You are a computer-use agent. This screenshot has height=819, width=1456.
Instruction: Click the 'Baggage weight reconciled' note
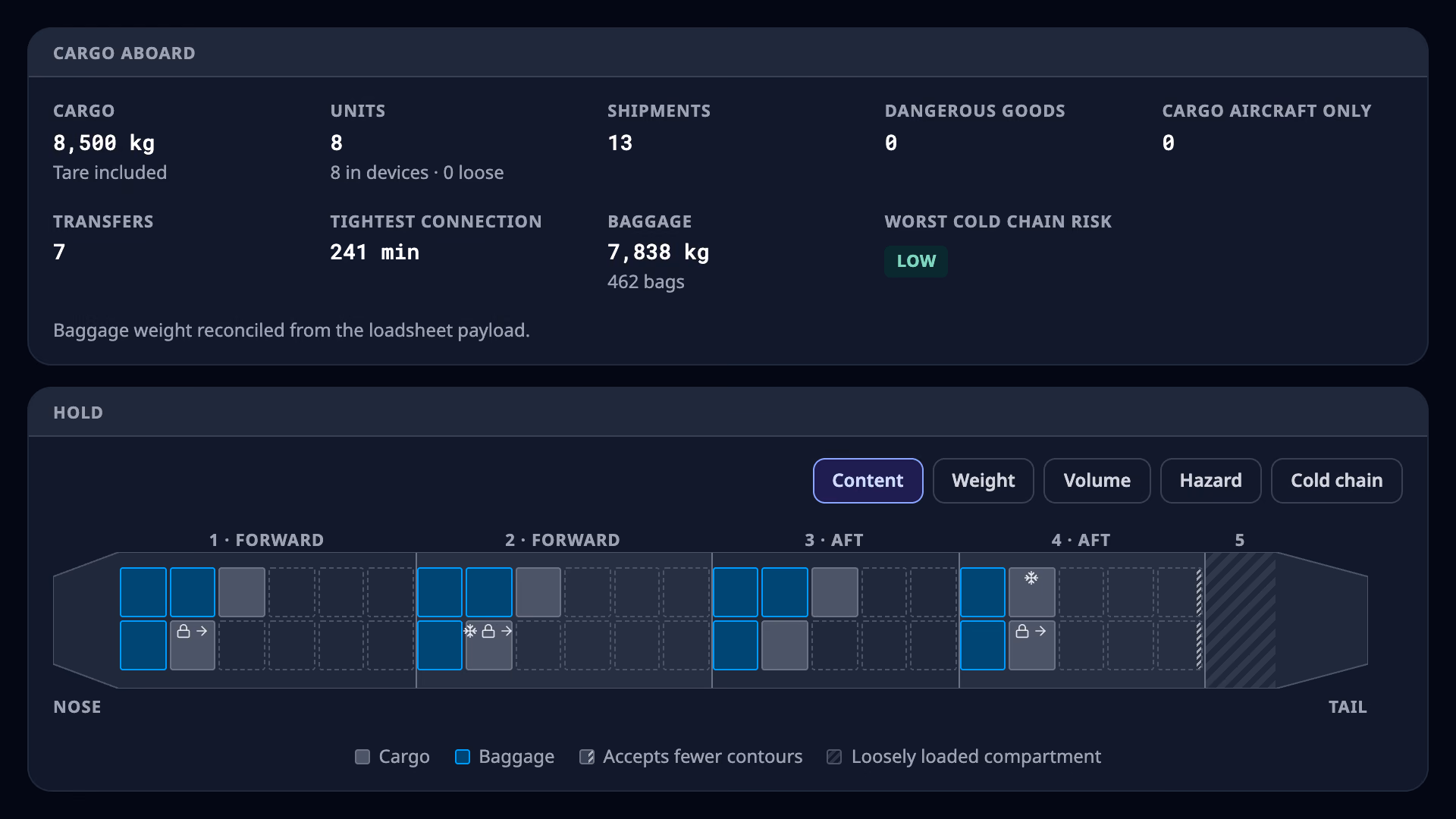coord(291,331)
